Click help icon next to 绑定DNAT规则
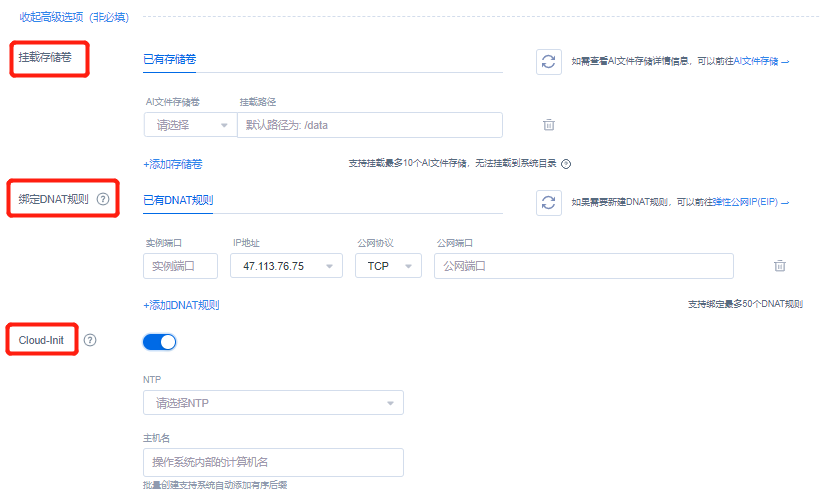 pyautogui.click(x=102, y=199)
